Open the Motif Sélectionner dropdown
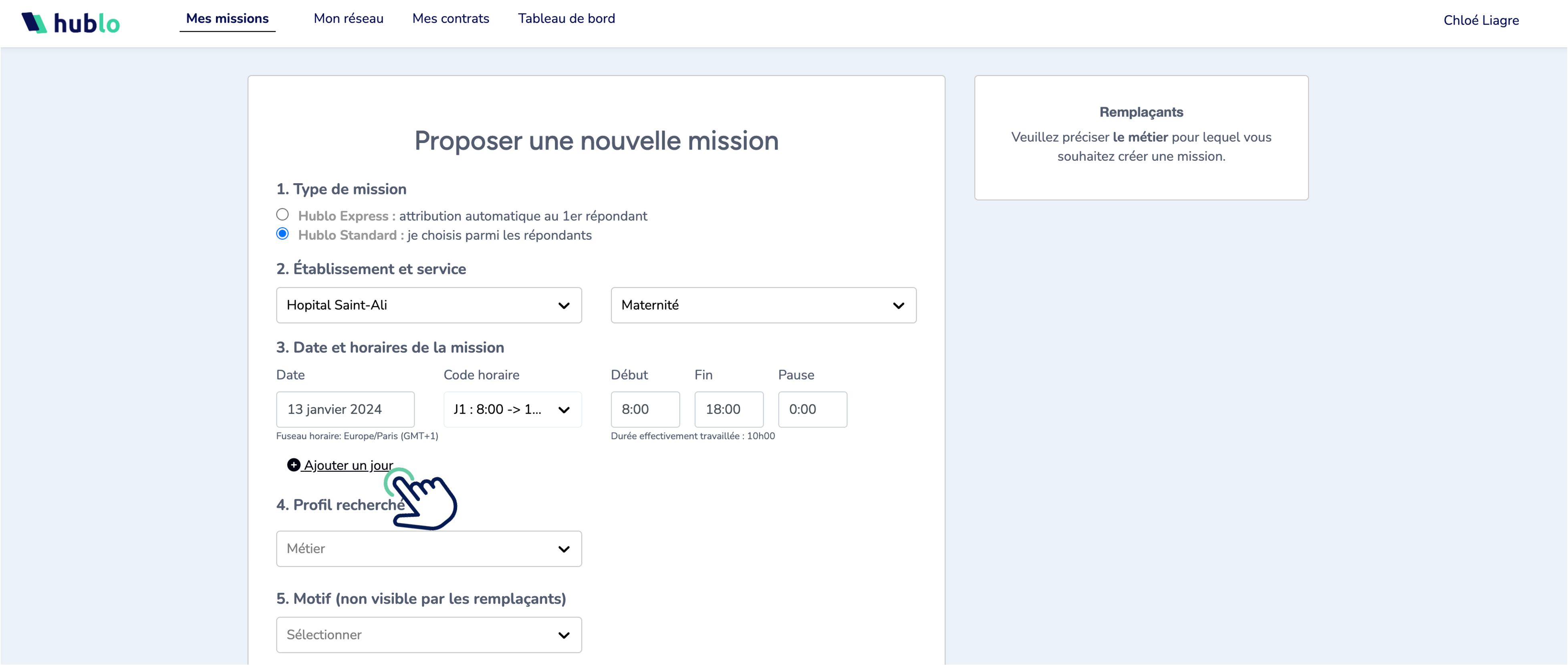This screenshot has width=1568, height=665. pos(429,635)
